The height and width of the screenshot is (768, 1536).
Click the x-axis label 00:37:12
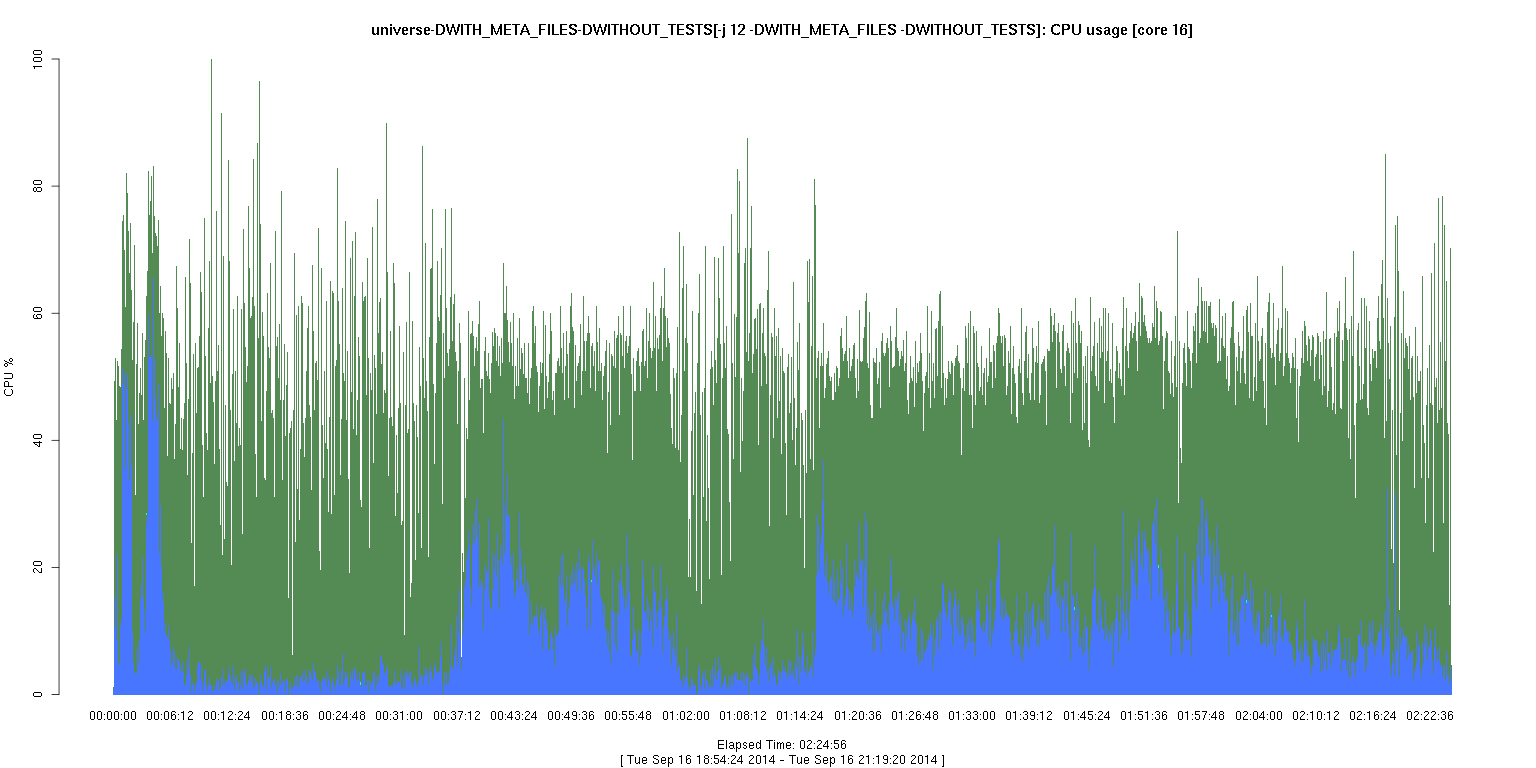pos(457,716)
